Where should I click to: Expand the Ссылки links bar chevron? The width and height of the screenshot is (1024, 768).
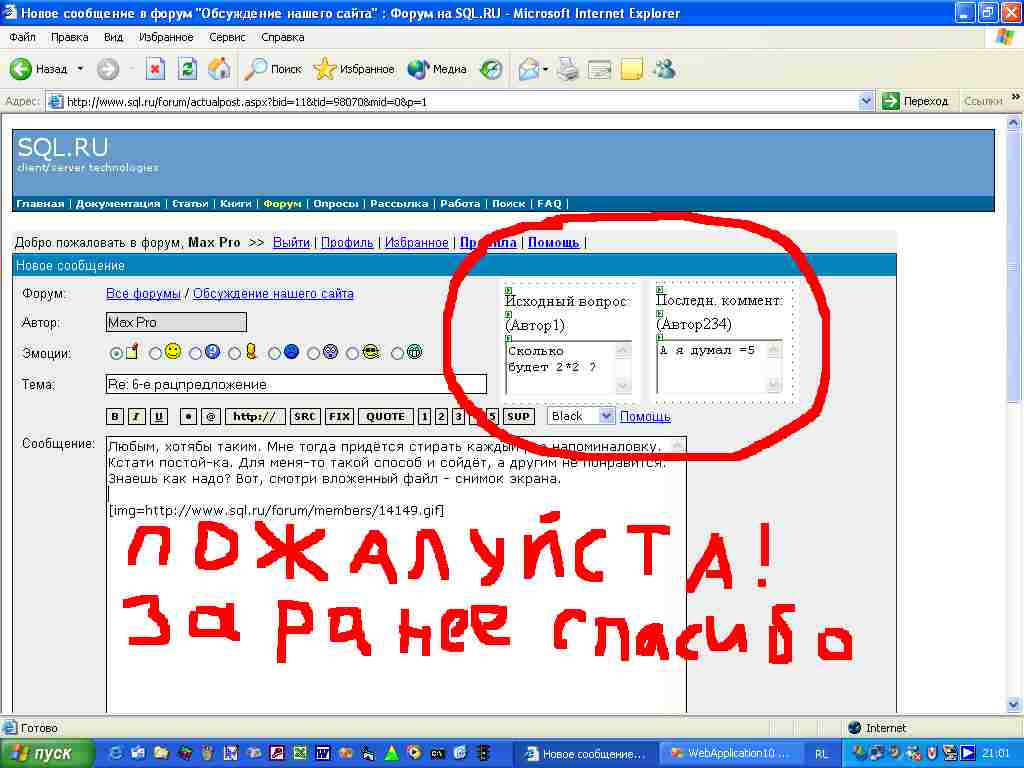tap(1016, 97)
